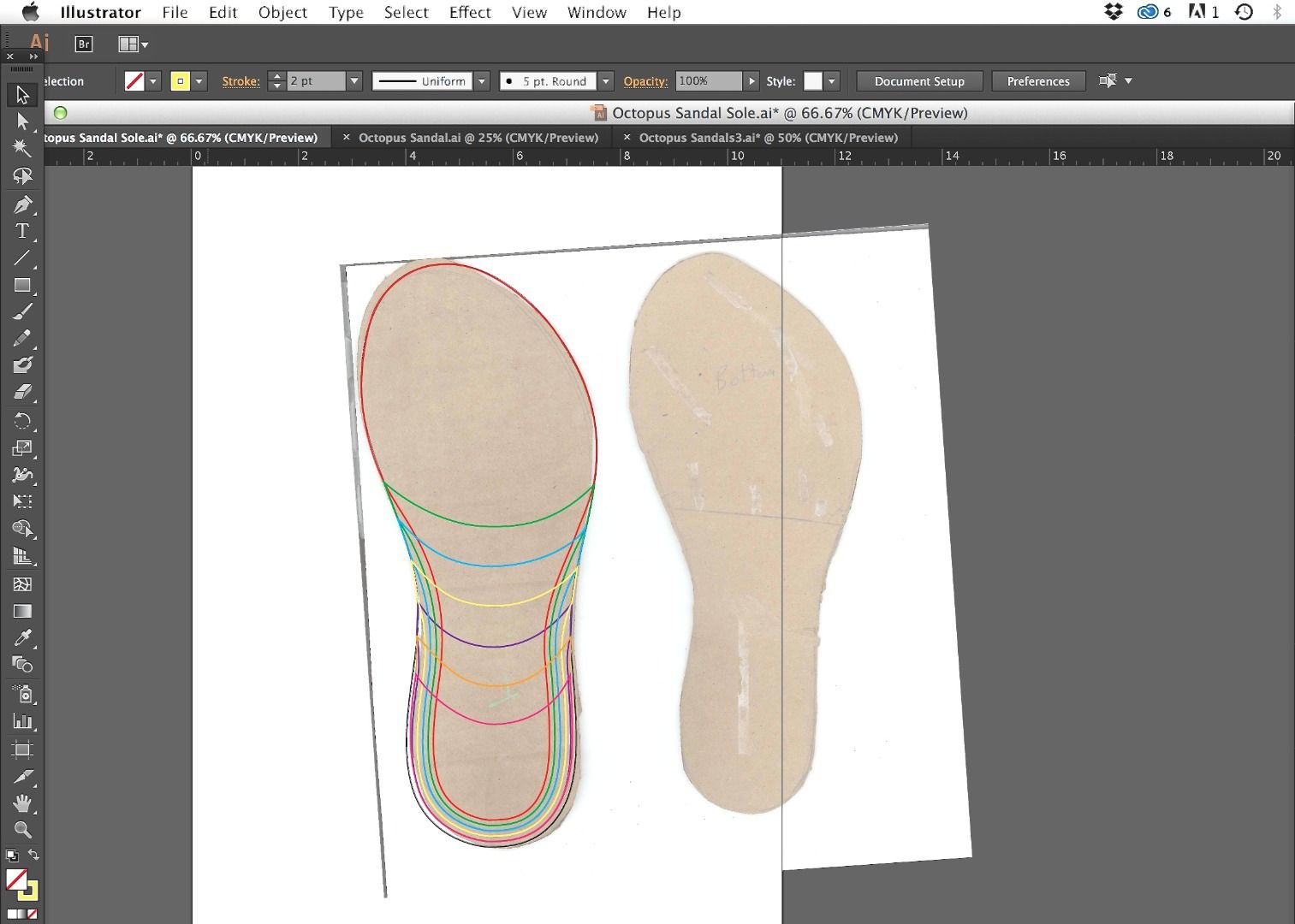The image size is (1295, 924).
Task: Select the Hand tool
Action: pyautogui.click(x=22, y=803)
